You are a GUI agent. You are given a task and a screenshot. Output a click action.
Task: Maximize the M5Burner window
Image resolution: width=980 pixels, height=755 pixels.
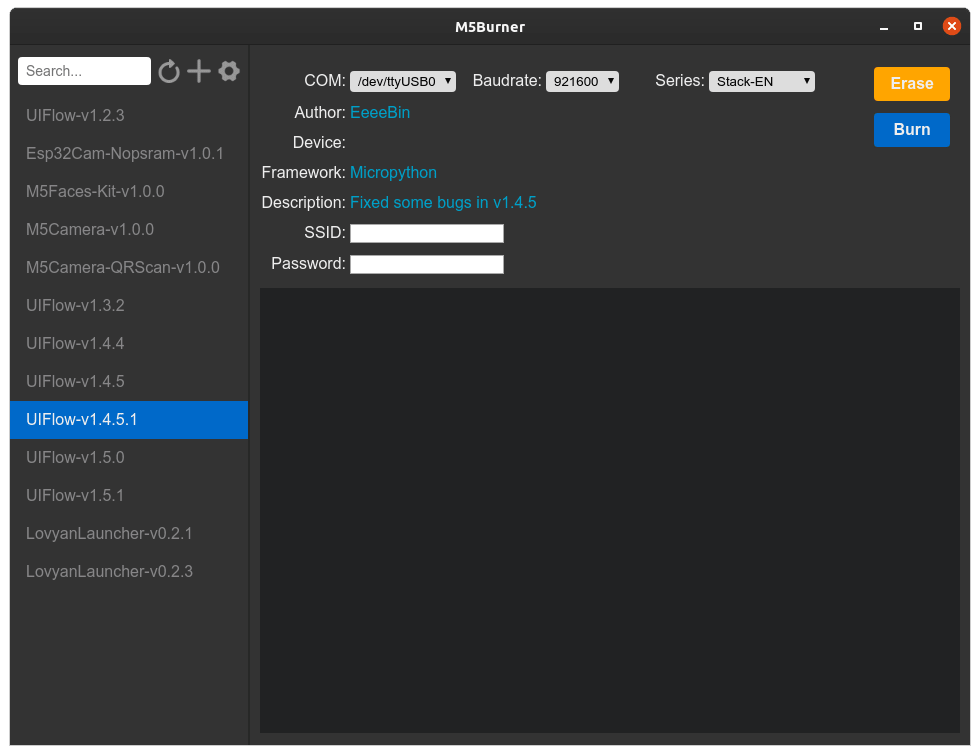(918, 26)
